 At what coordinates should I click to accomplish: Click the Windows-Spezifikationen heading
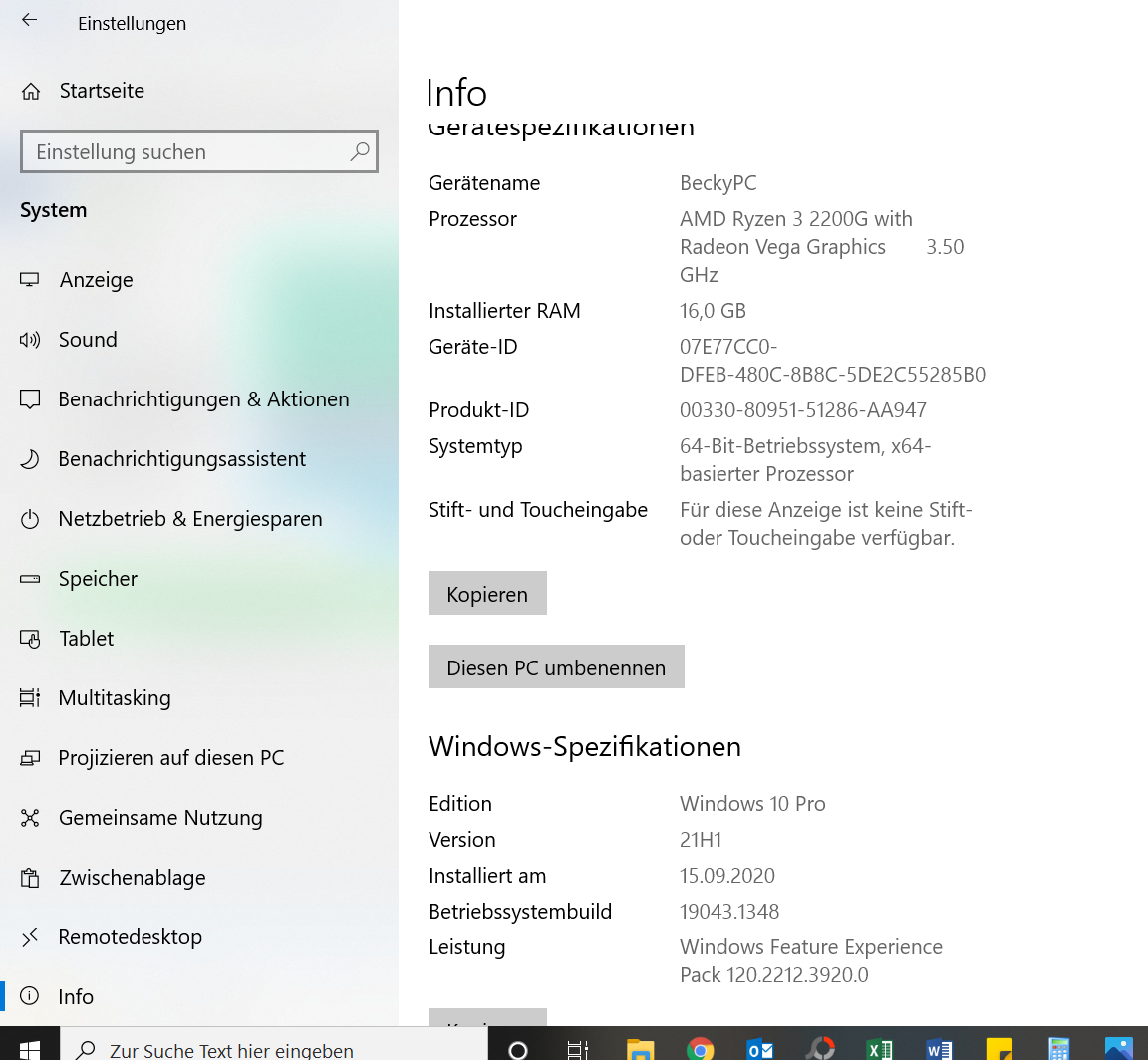585,747
